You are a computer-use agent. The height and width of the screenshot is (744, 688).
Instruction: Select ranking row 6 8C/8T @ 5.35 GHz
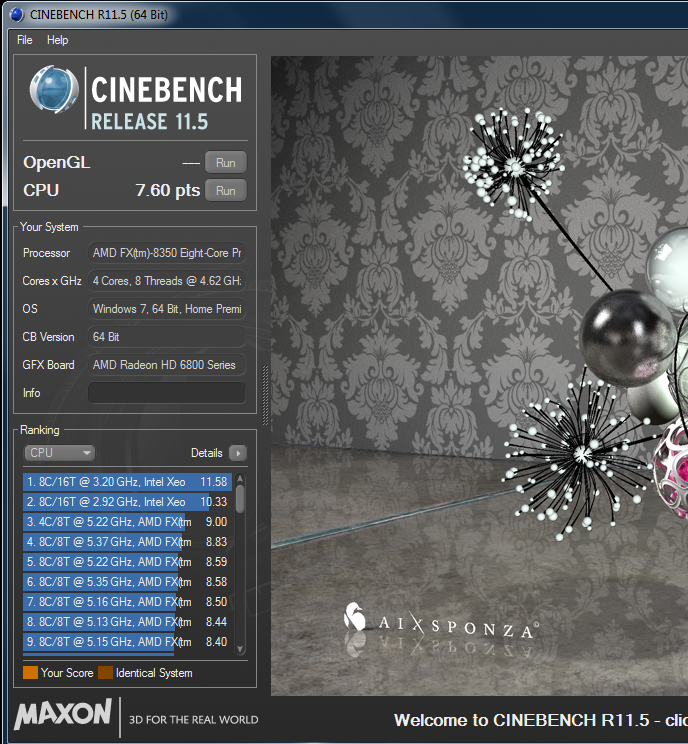tap(127, 582)
